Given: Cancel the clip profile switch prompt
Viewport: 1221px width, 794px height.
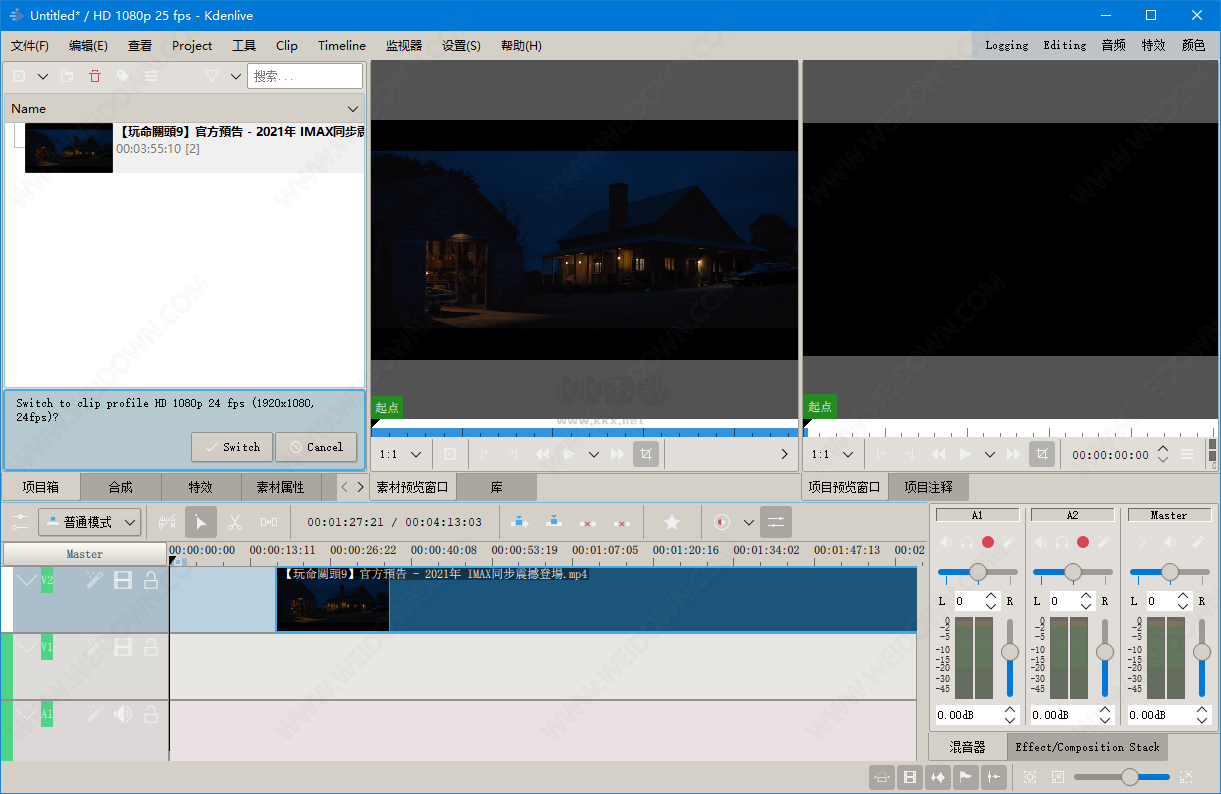Looking at the screenshot, I should click(316, 447).
